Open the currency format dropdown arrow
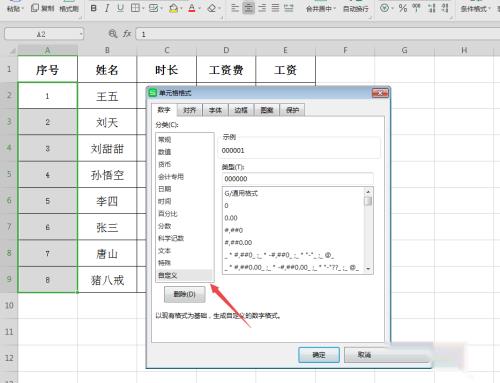Screen dimensions: 500x383 [x=392, y=8]
